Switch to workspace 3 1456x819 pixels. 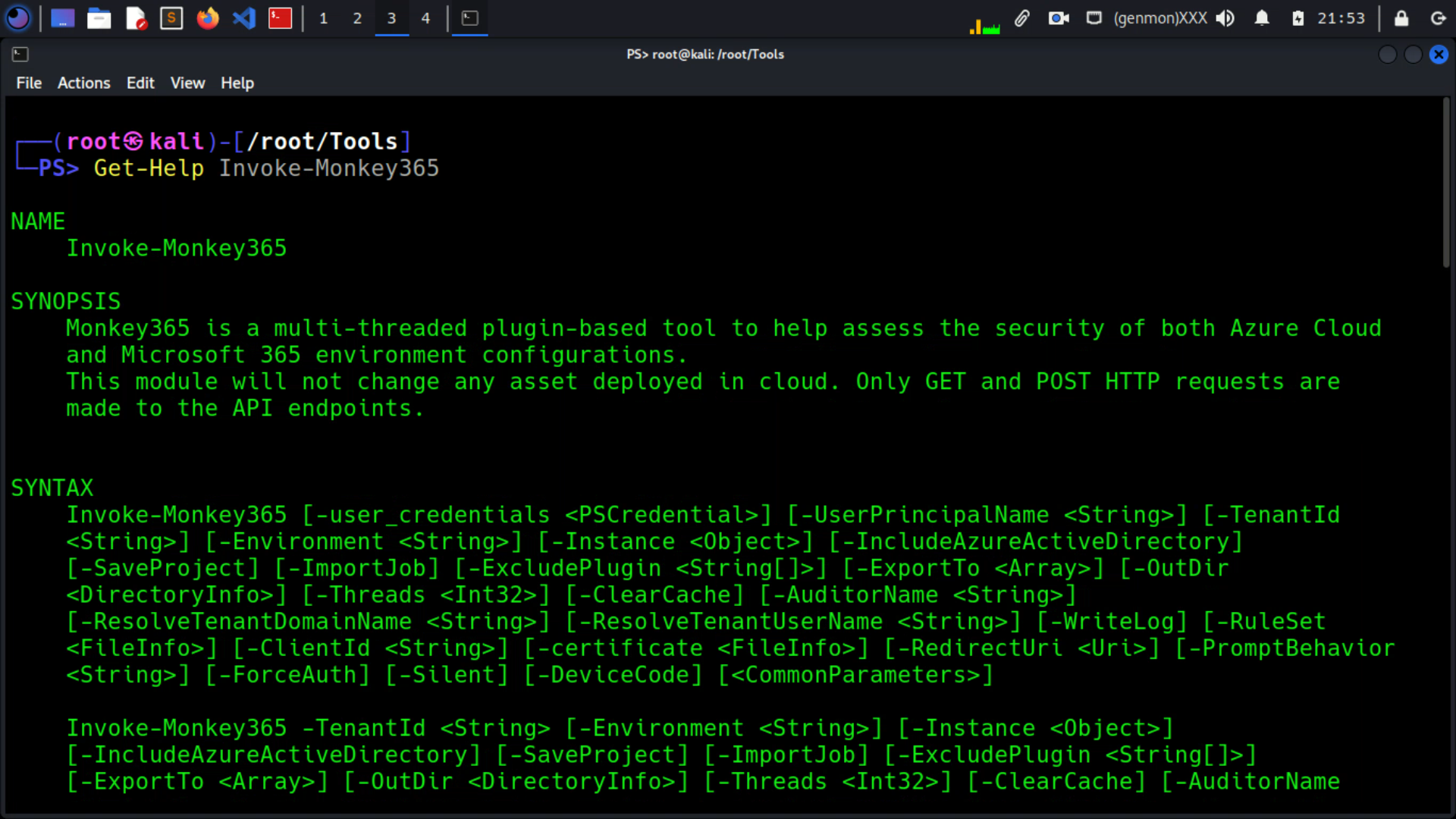391,17
